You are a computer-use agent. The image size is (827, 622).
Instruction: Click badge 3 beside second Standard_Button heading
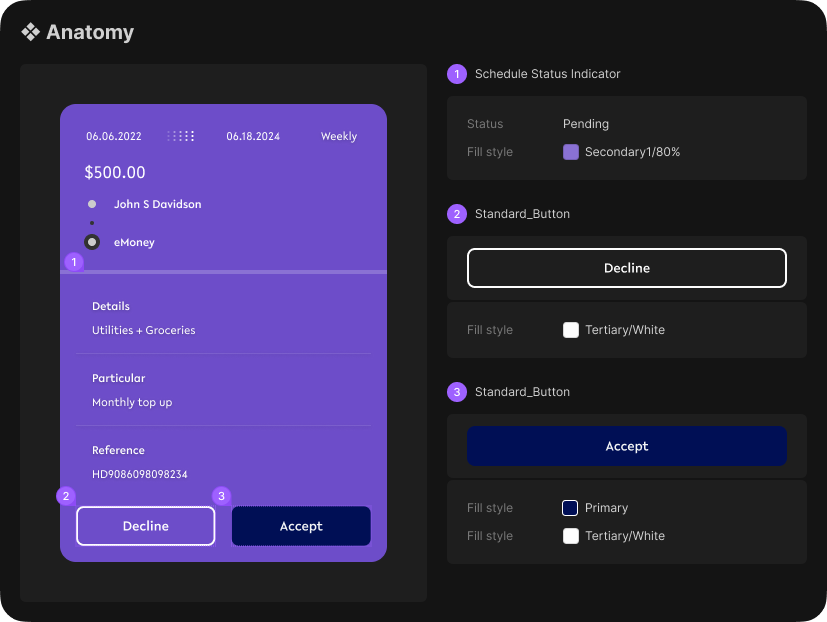point(457,392)
